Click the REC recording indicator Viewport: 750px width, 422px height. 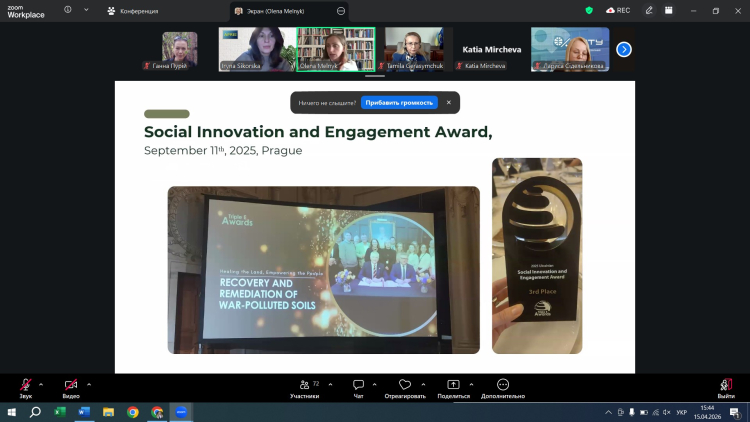click(618, 11)
